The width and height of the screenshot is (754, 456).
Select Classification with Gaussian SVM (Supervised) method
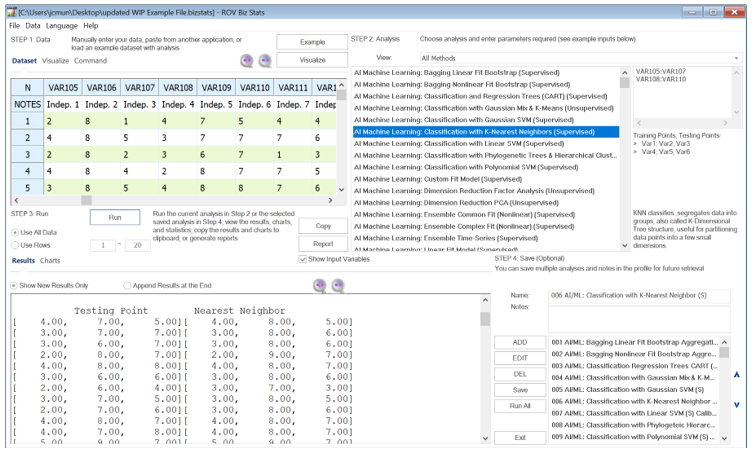[486, 120]
